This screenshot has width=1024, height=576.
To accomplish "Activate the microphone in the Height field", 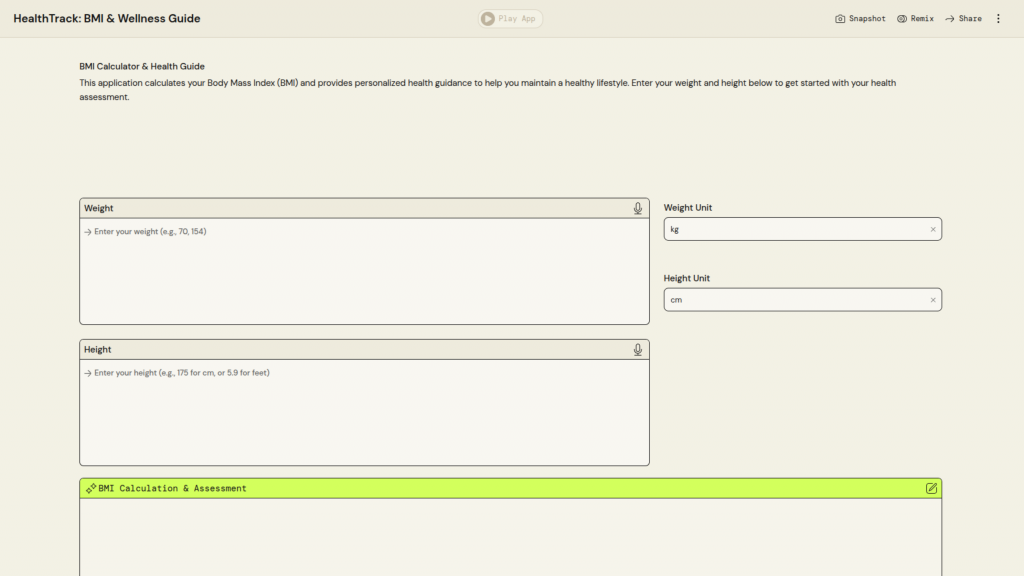I will pyautogui.click(x=638, y=349).
